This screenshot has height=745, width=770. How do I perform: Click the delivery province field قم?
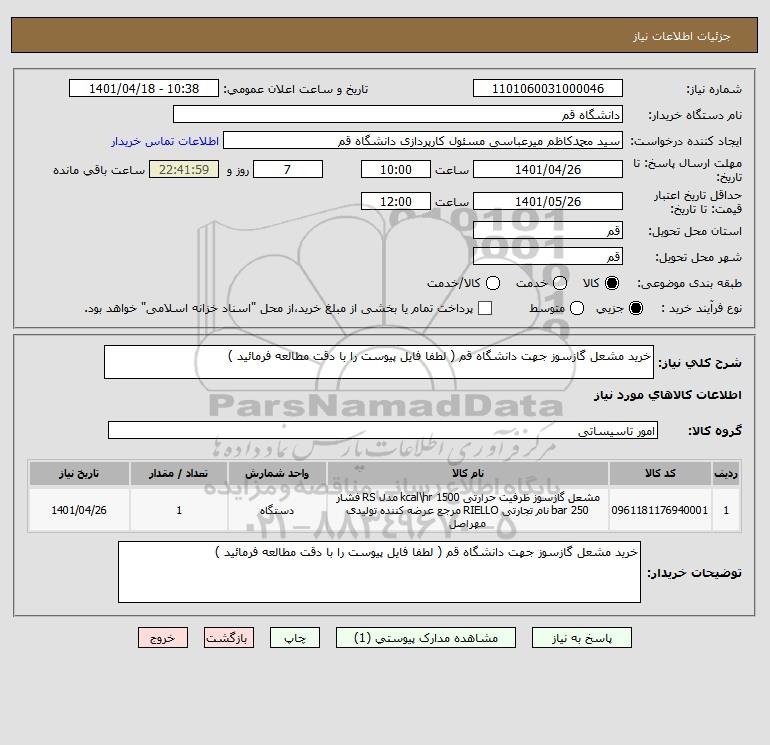pyautogui.click(x=548, y=230)
